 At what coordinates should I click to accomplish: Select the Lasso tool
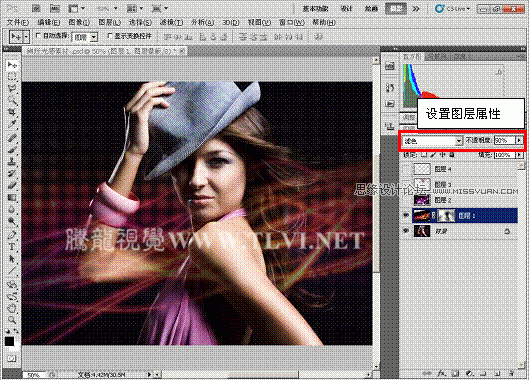(12, 89)
